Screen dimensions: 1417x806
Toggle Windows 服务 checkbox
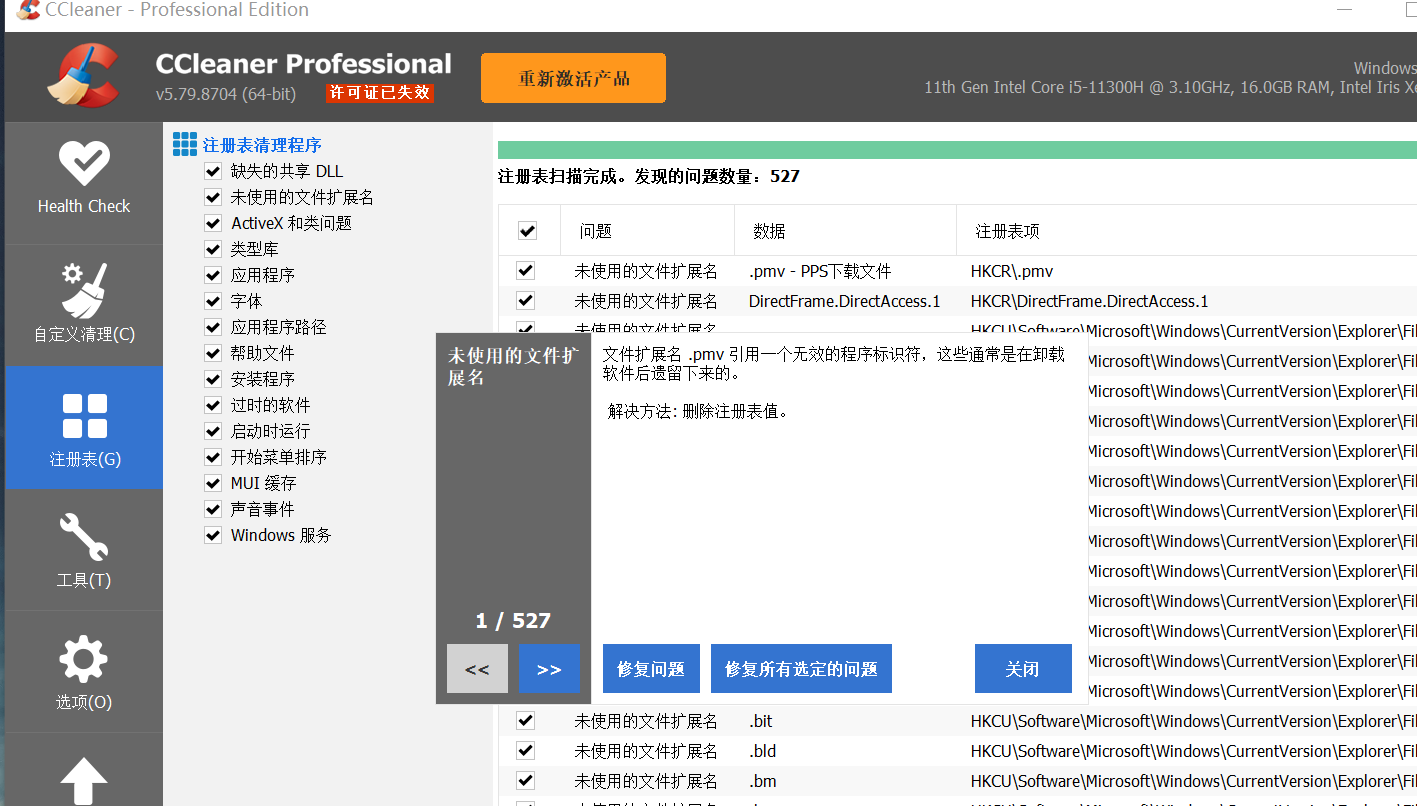pyautogui.click(x=213, y=535)
